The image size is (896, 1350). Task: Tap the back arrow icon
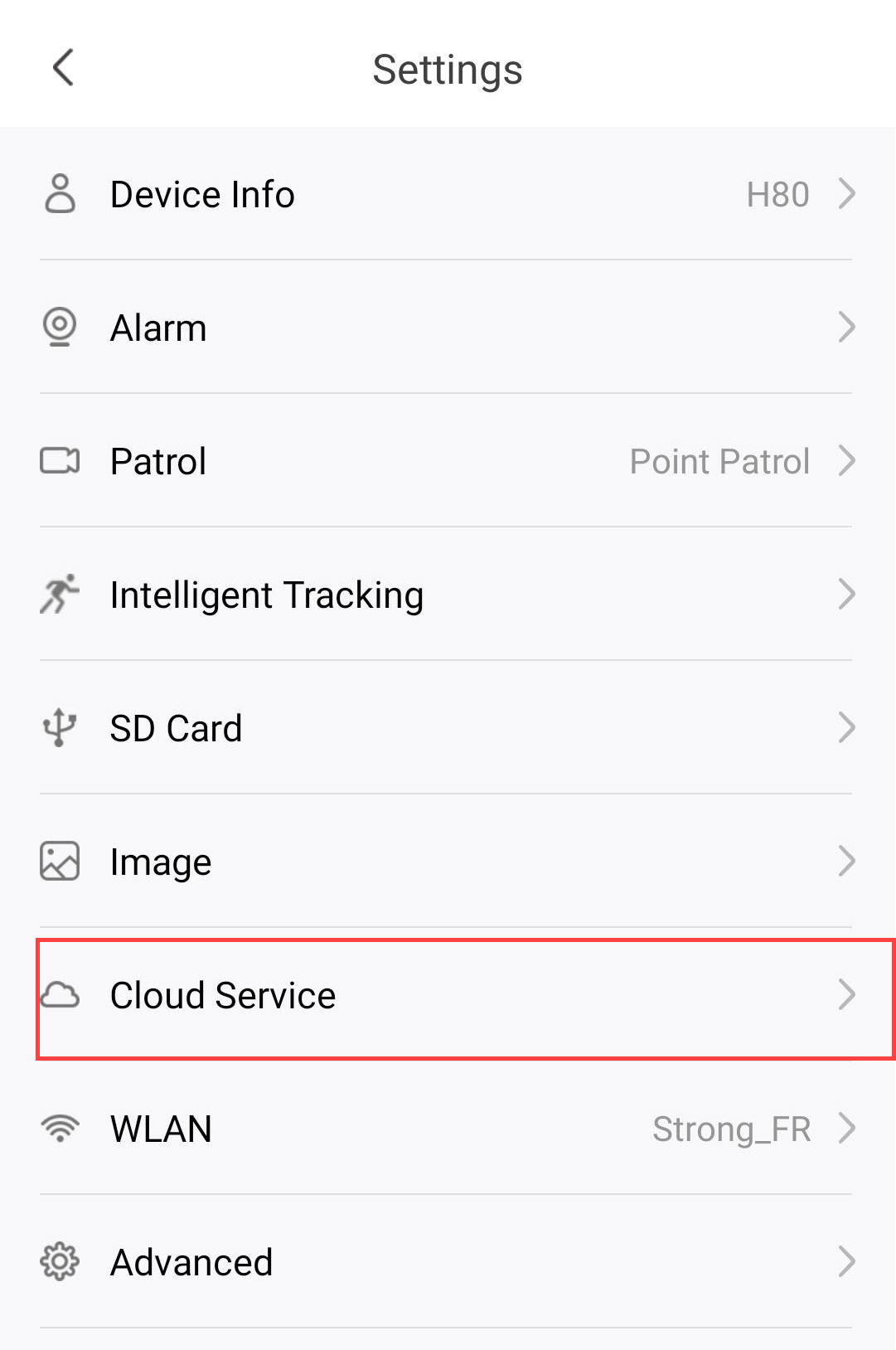tap(63, 67)
